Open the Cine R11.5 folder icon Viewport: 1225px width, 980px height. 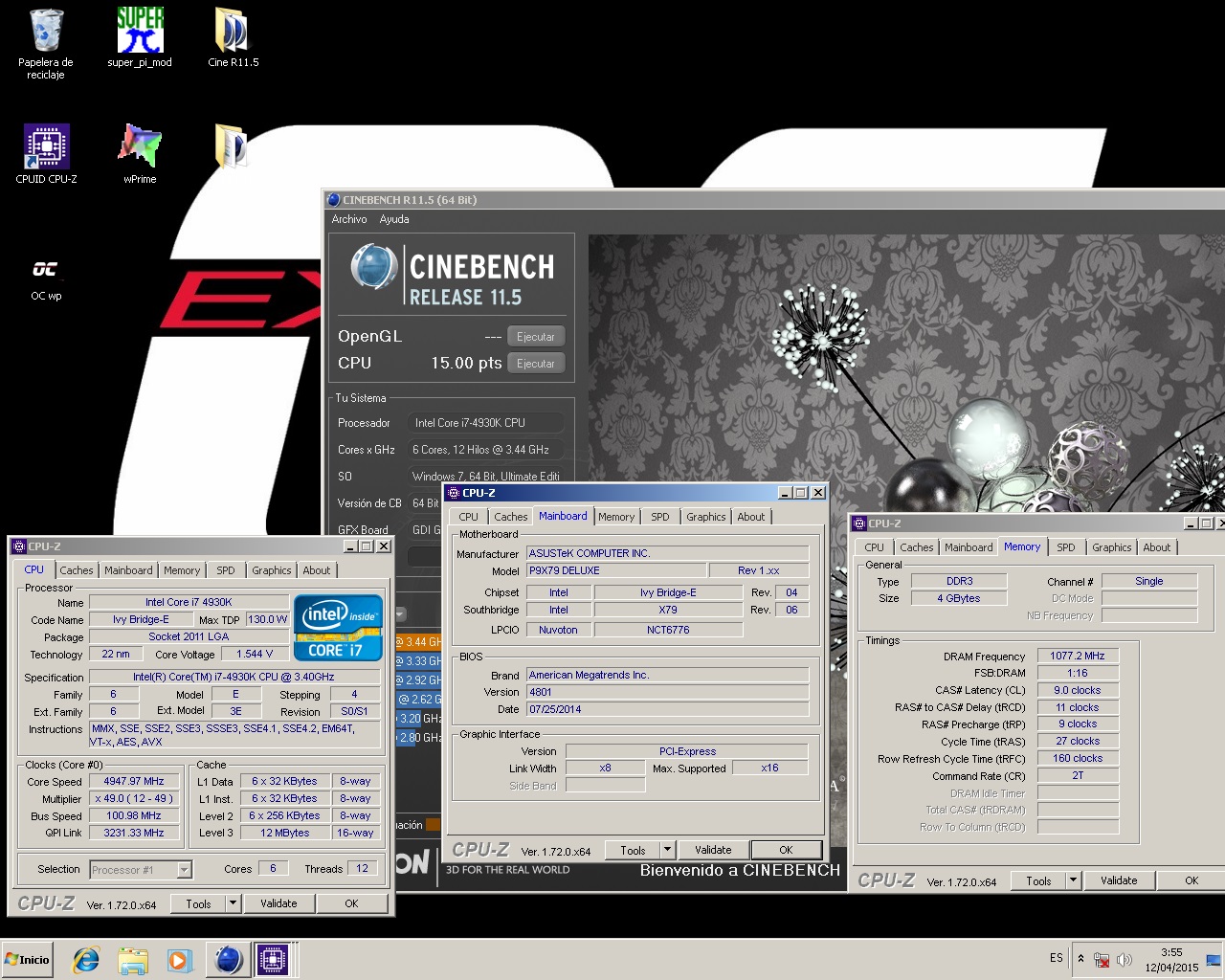pos(233,38)
